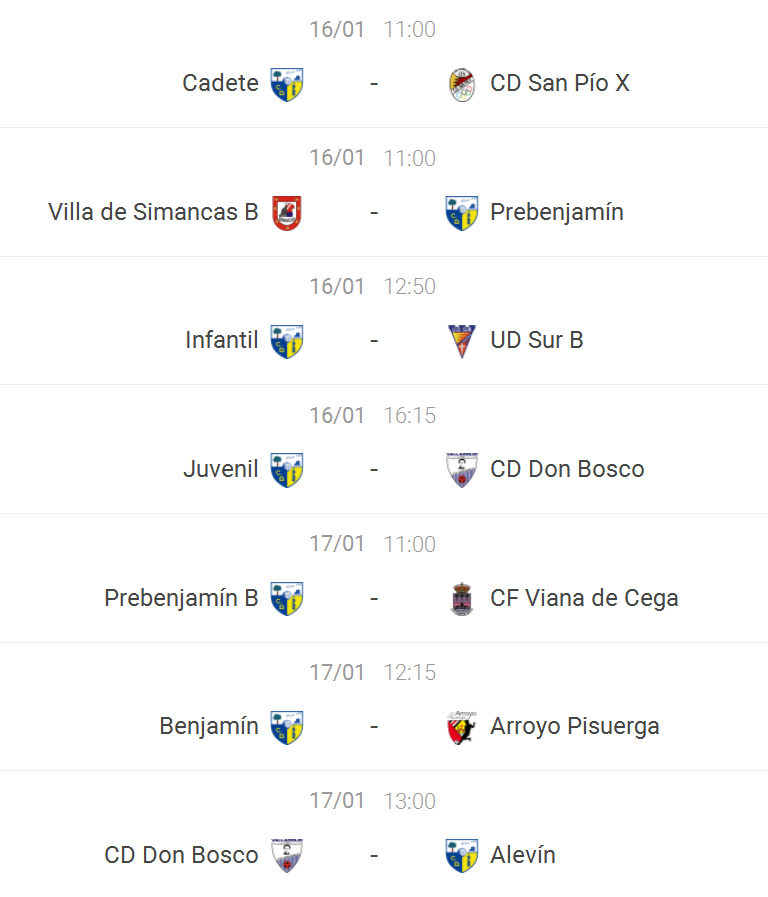Click the Arroyo Pisuerga crest

(x=461, y=727)
